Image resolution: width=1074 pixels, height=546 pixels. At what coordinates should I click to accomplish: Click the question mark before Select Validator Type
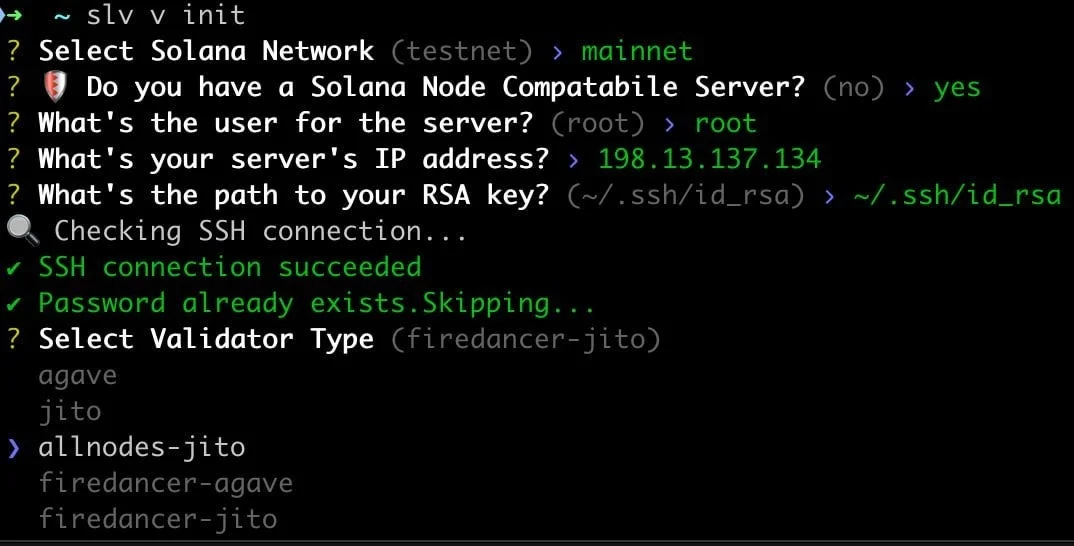[14, 339]
